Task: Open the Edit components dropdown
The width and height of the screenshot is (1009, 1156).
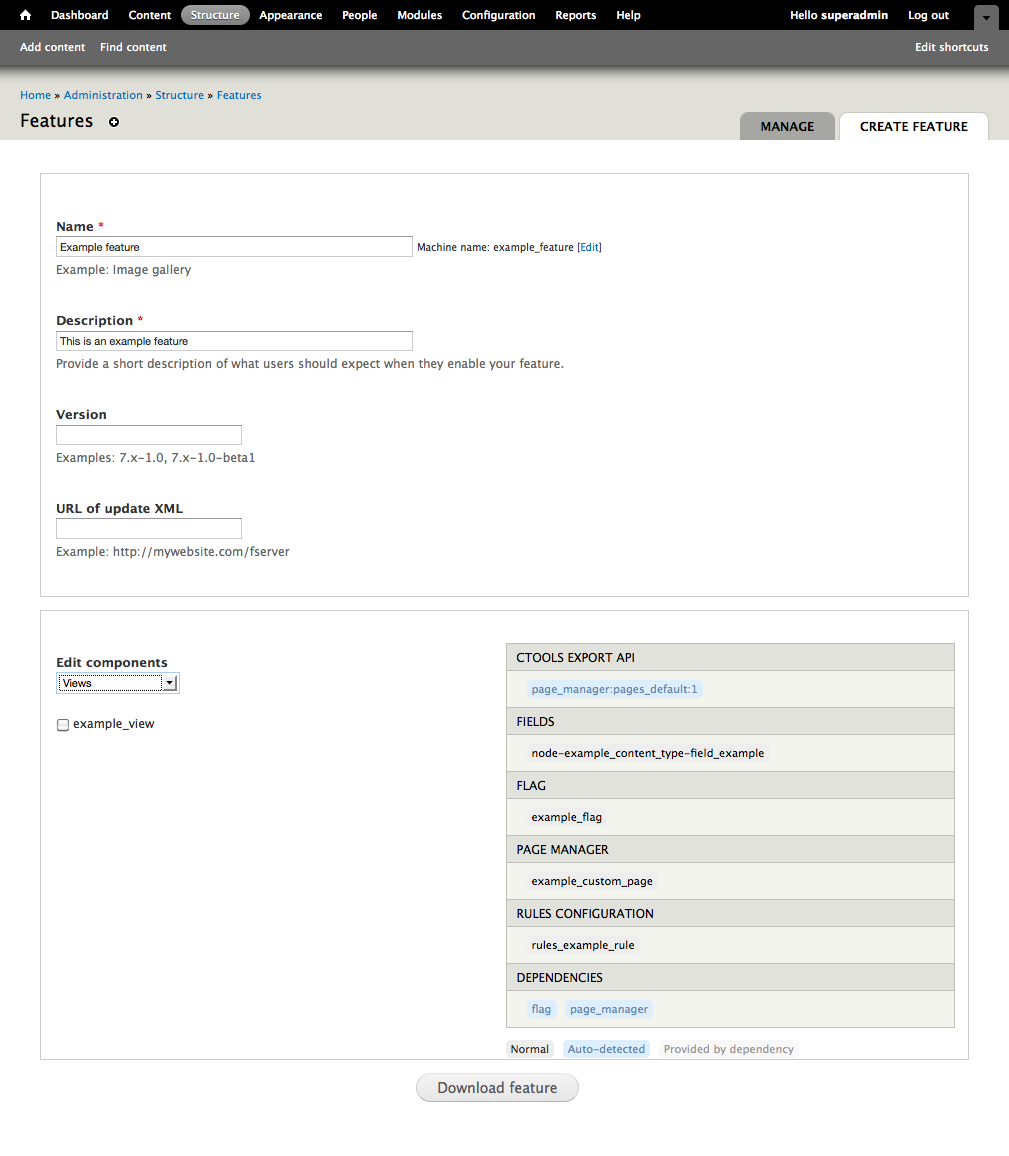Action: [118, 683]
